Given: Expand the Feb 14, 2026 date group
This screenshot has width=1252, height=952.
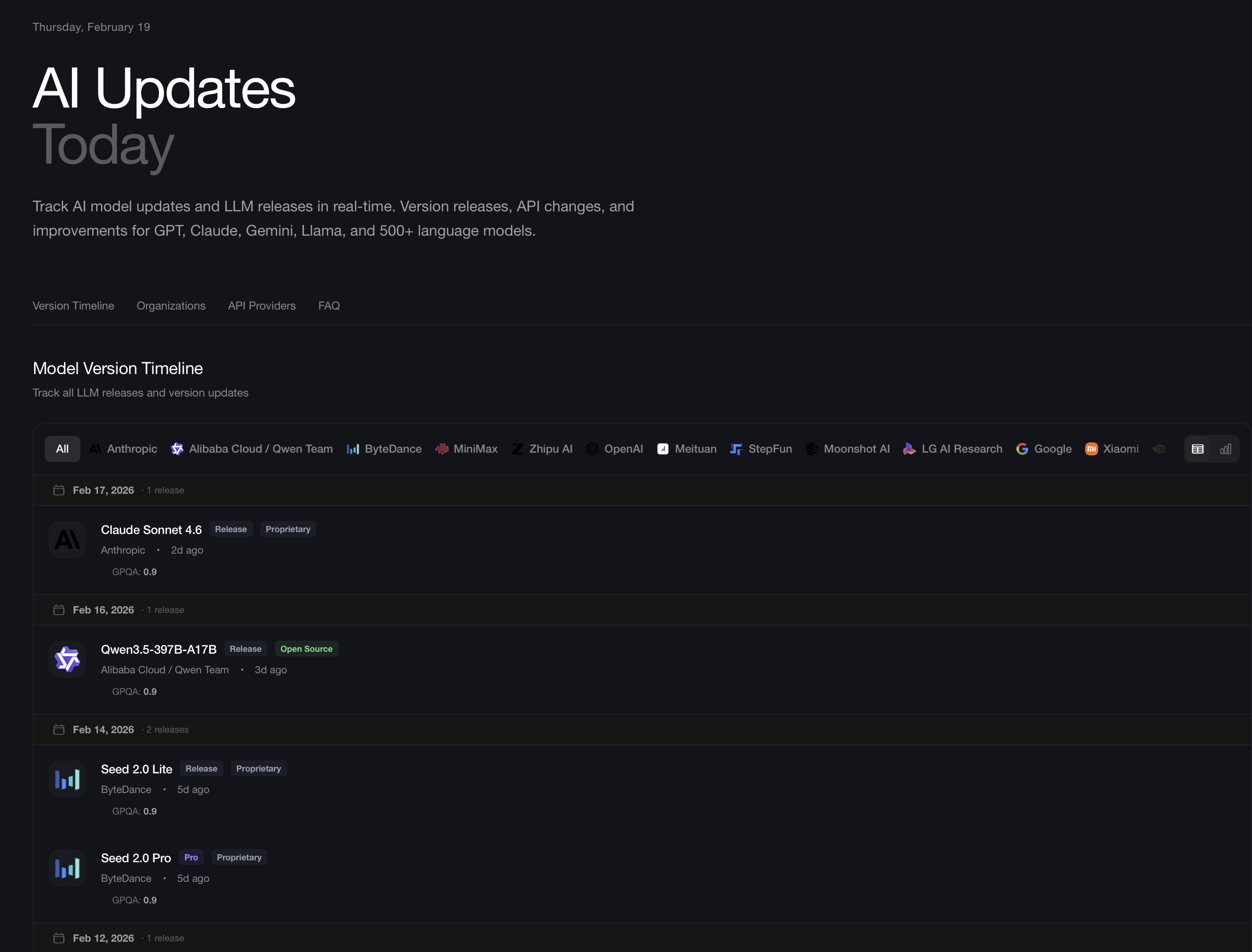Looking at the screenshot, I should (x=104, y=729).
